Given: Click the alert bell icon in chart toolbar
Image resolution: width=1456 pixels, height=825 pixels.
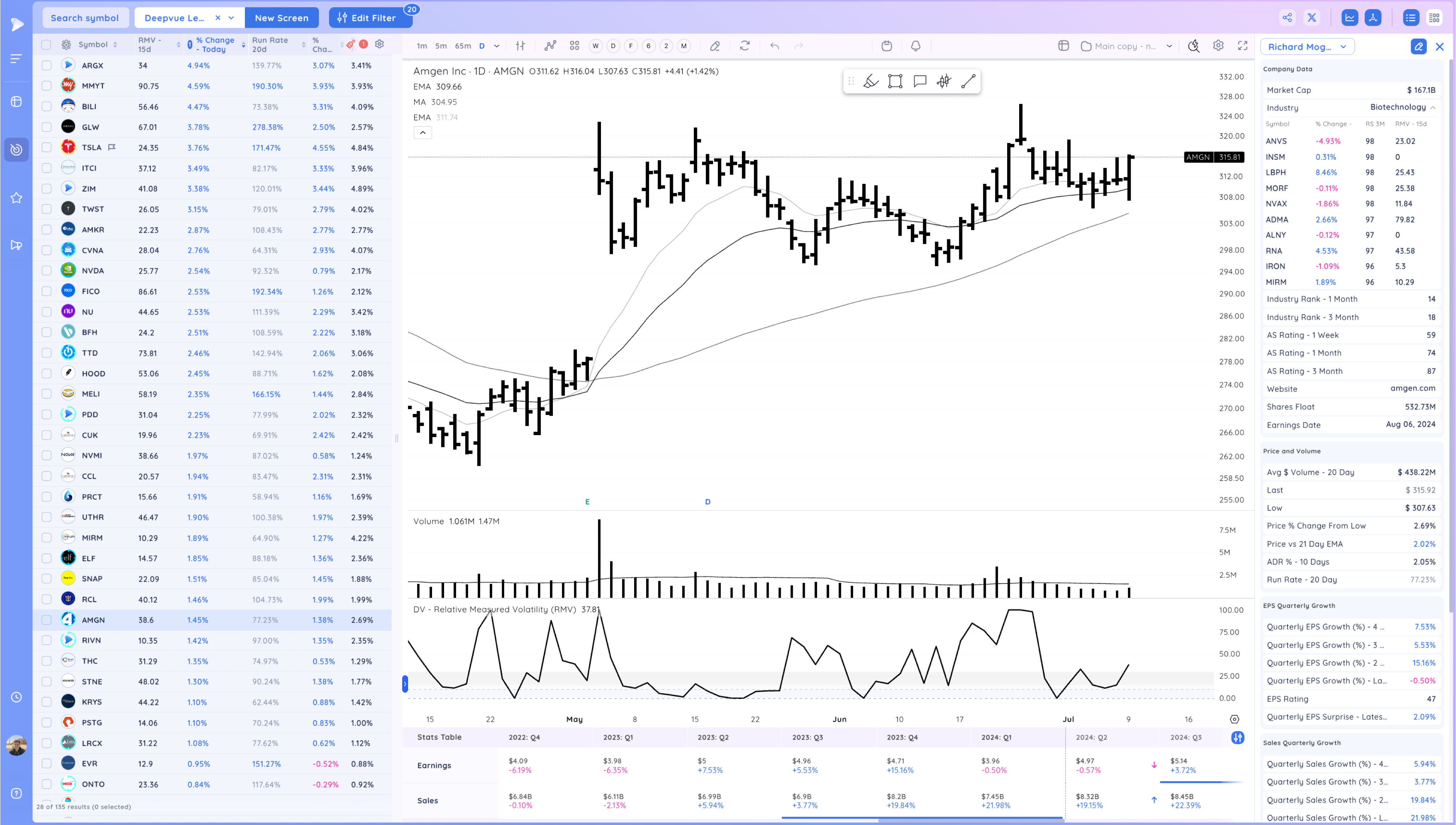Looking at the screenshot, I should 915,46.
